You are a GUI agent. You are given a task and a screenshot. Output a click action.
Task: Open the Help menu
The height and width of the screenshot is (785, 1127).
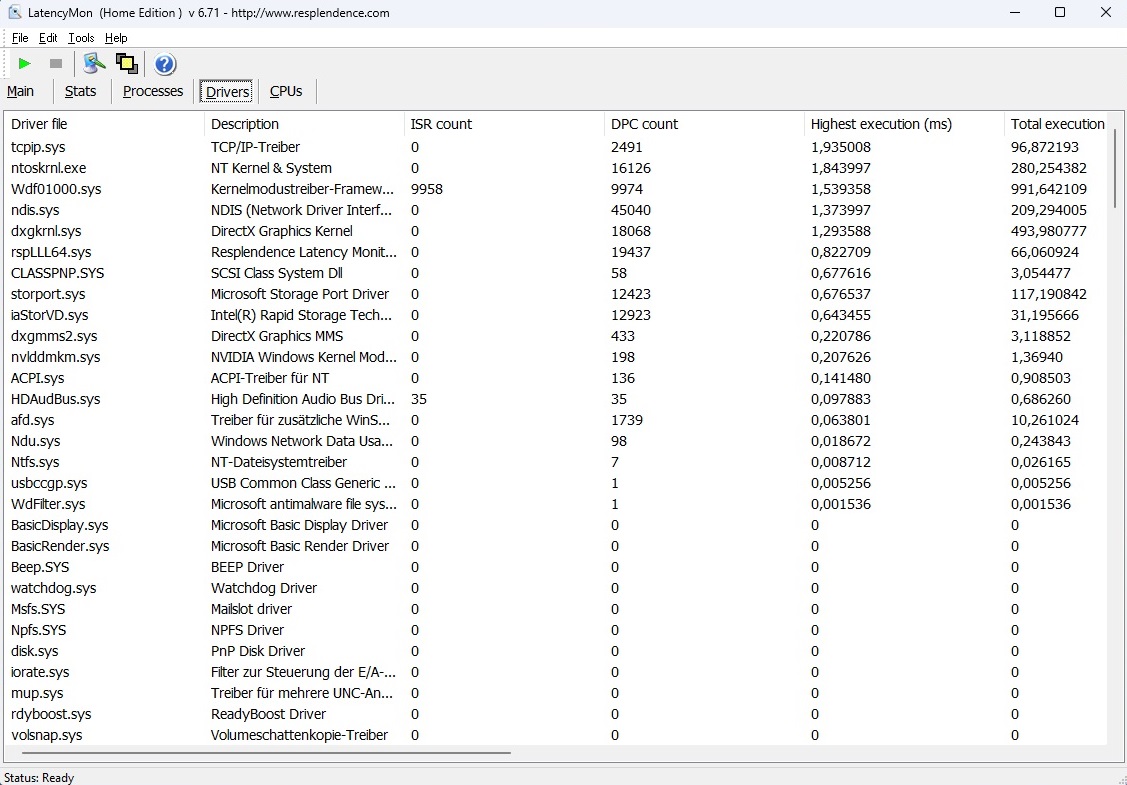(x=116, y=38)
